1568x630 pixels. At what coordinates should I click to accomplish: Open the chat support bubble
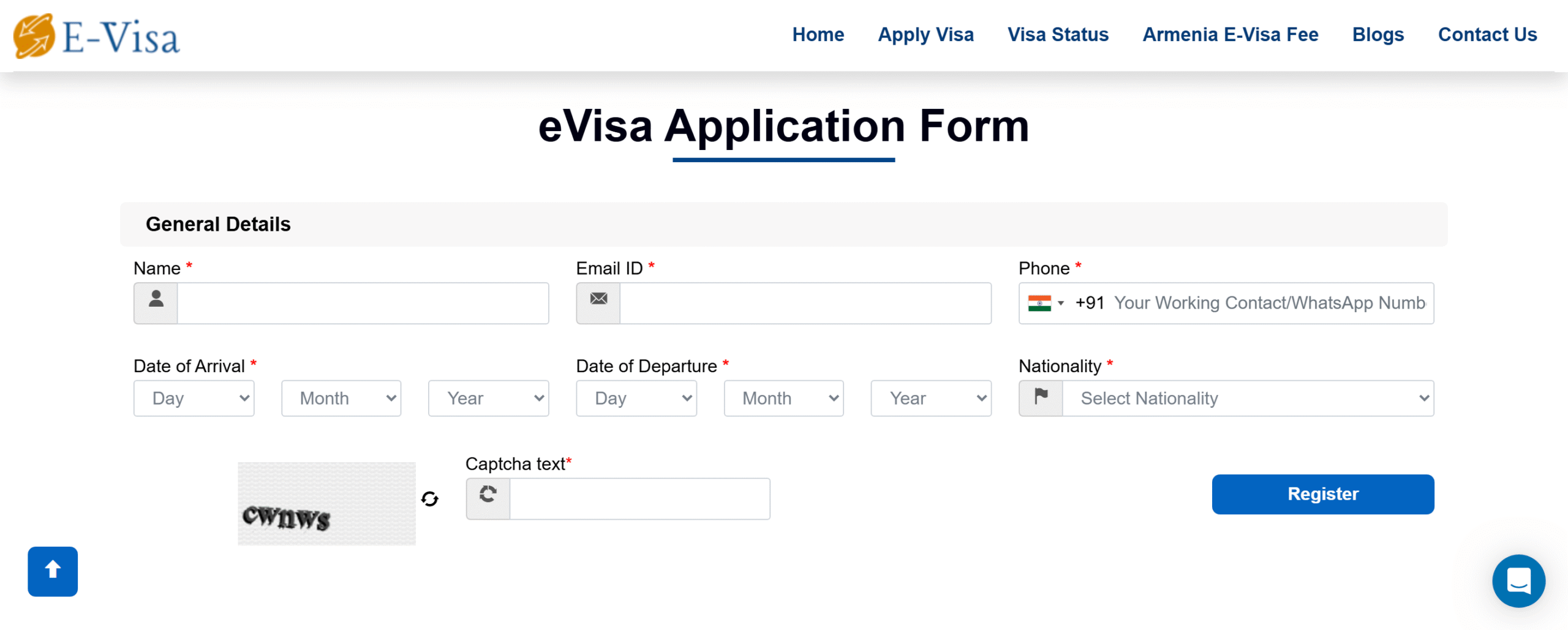[x=1518, y=580]
